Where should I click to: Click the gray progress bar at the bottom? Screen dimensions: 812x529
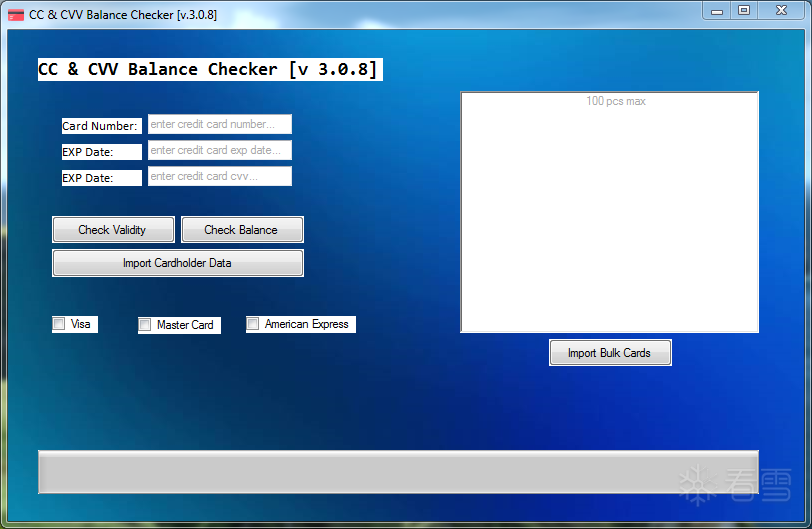tap(398, 472)
